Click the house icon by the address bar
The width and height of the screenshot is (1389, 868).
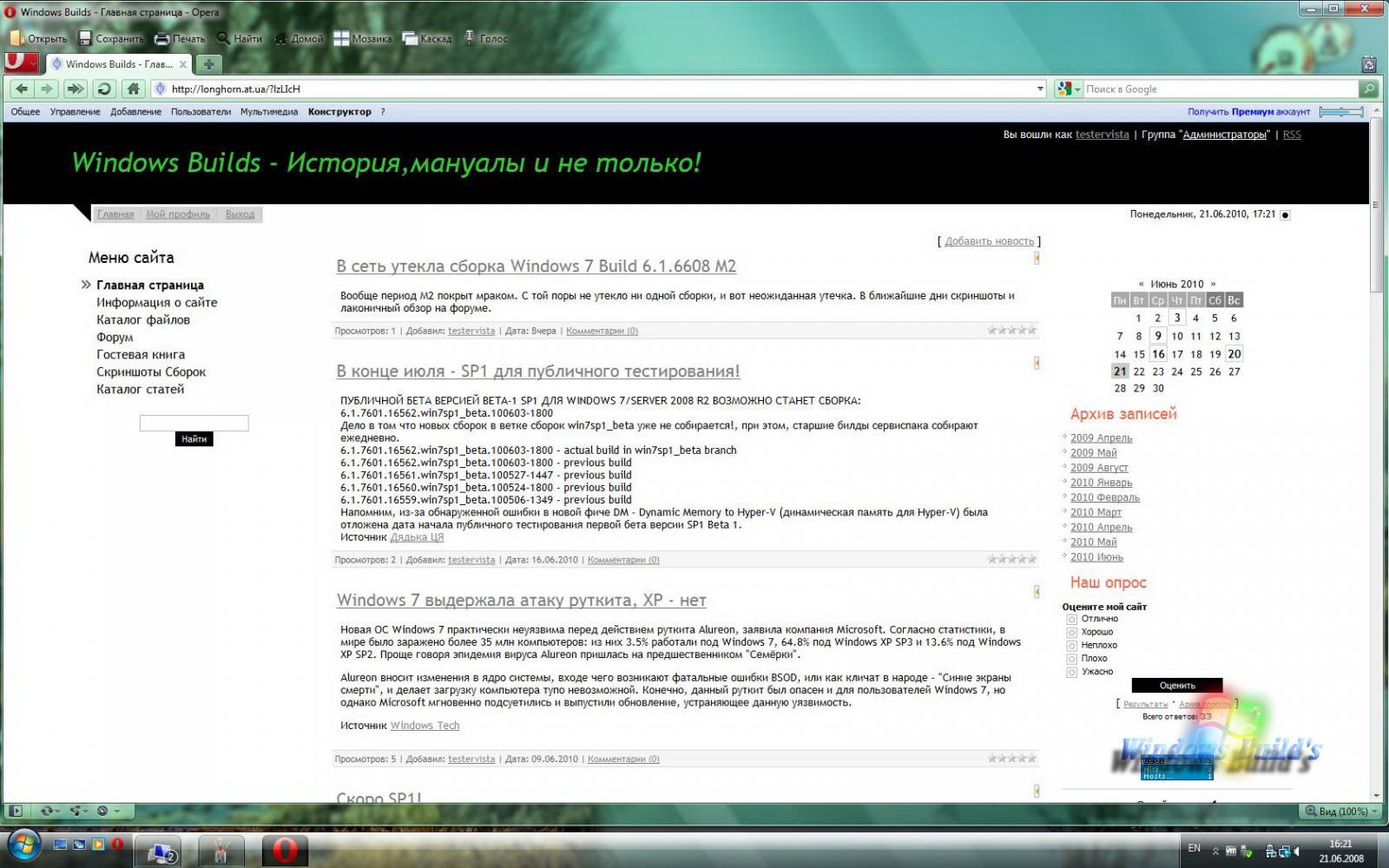[x=133, y=89]
